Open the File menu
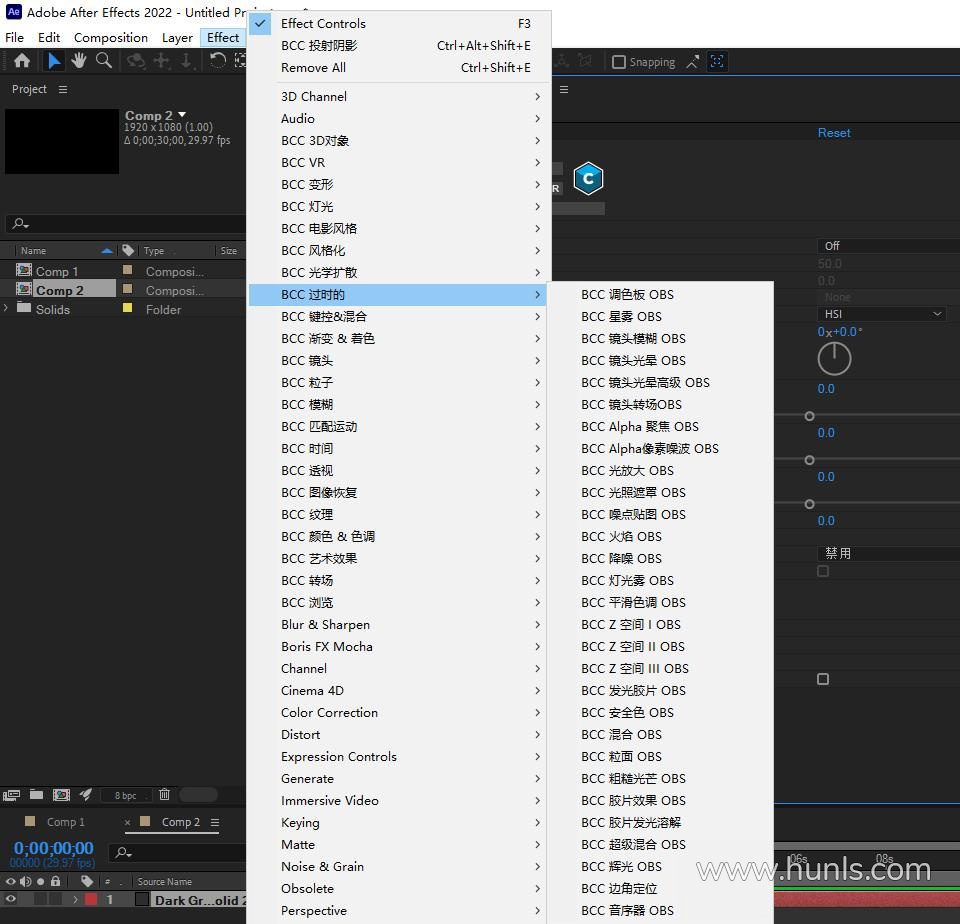 point(15,37)
